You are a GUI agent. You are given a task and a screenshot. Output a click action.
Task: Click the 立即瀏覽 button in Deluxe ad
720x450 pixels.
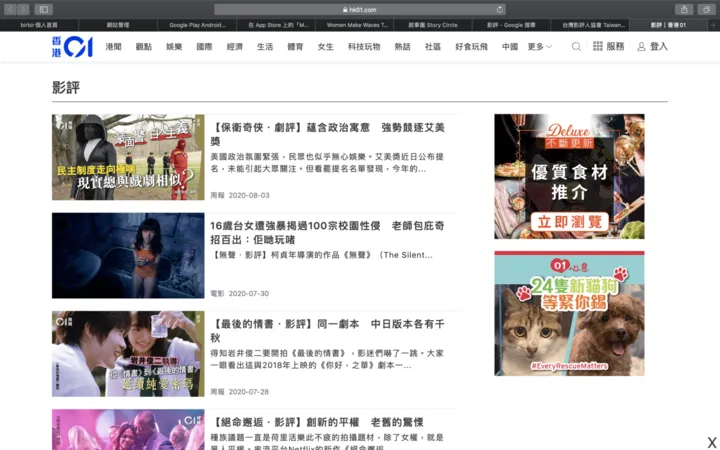pos(569,221)
